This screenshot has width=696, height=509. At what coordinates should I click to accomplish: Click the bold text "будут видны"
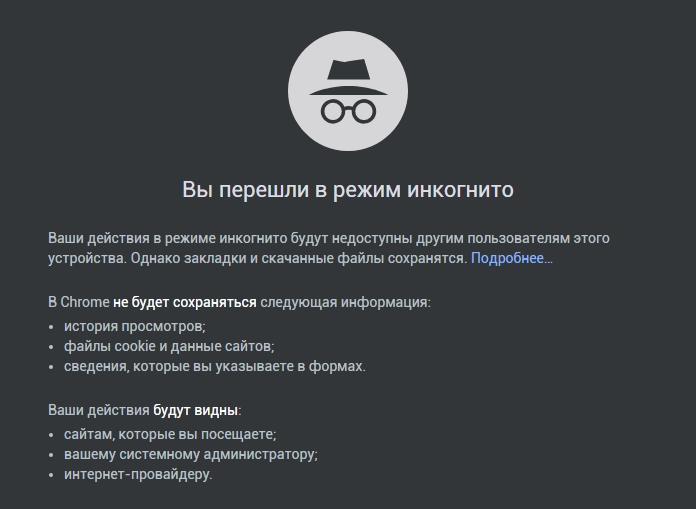pos(196,410)
